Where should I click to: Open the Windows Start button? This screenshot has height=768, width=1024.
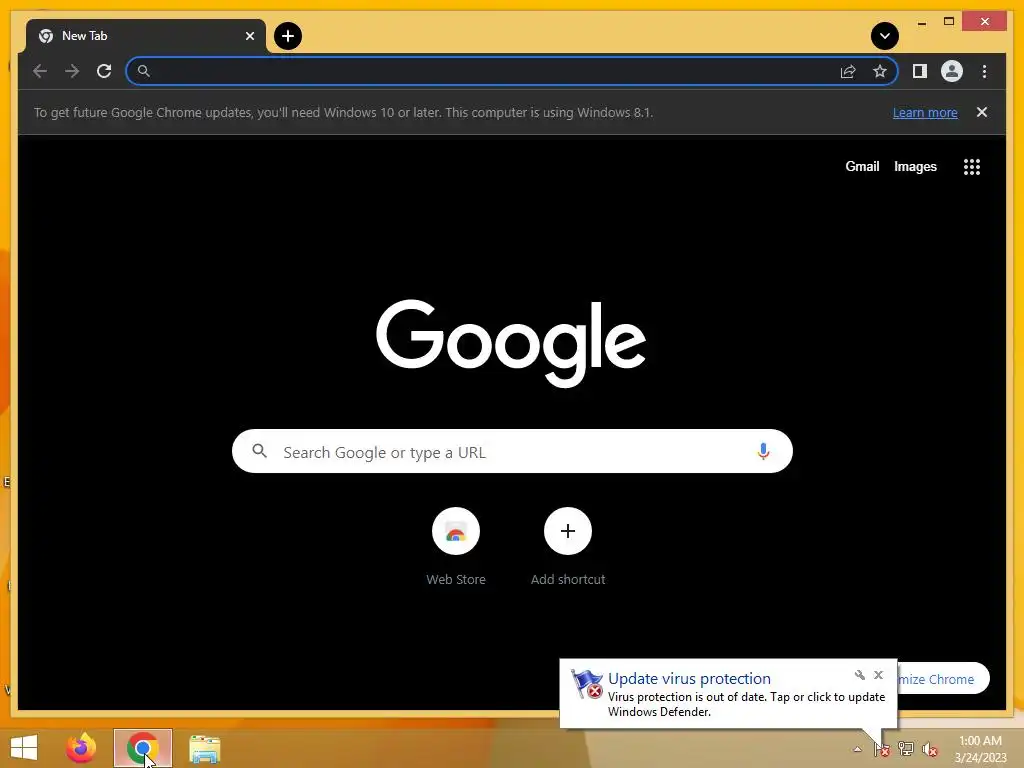[x=24, y=748]
